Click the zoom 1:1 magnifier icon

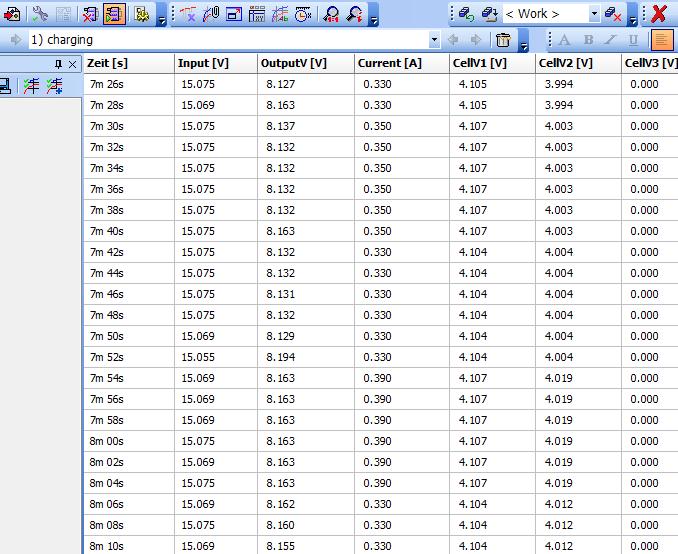pos(332,14)
